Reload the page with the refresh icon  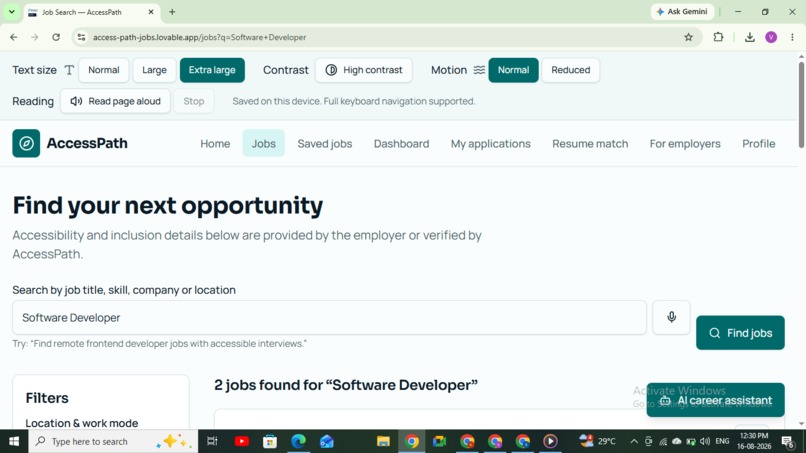point(56,37)
